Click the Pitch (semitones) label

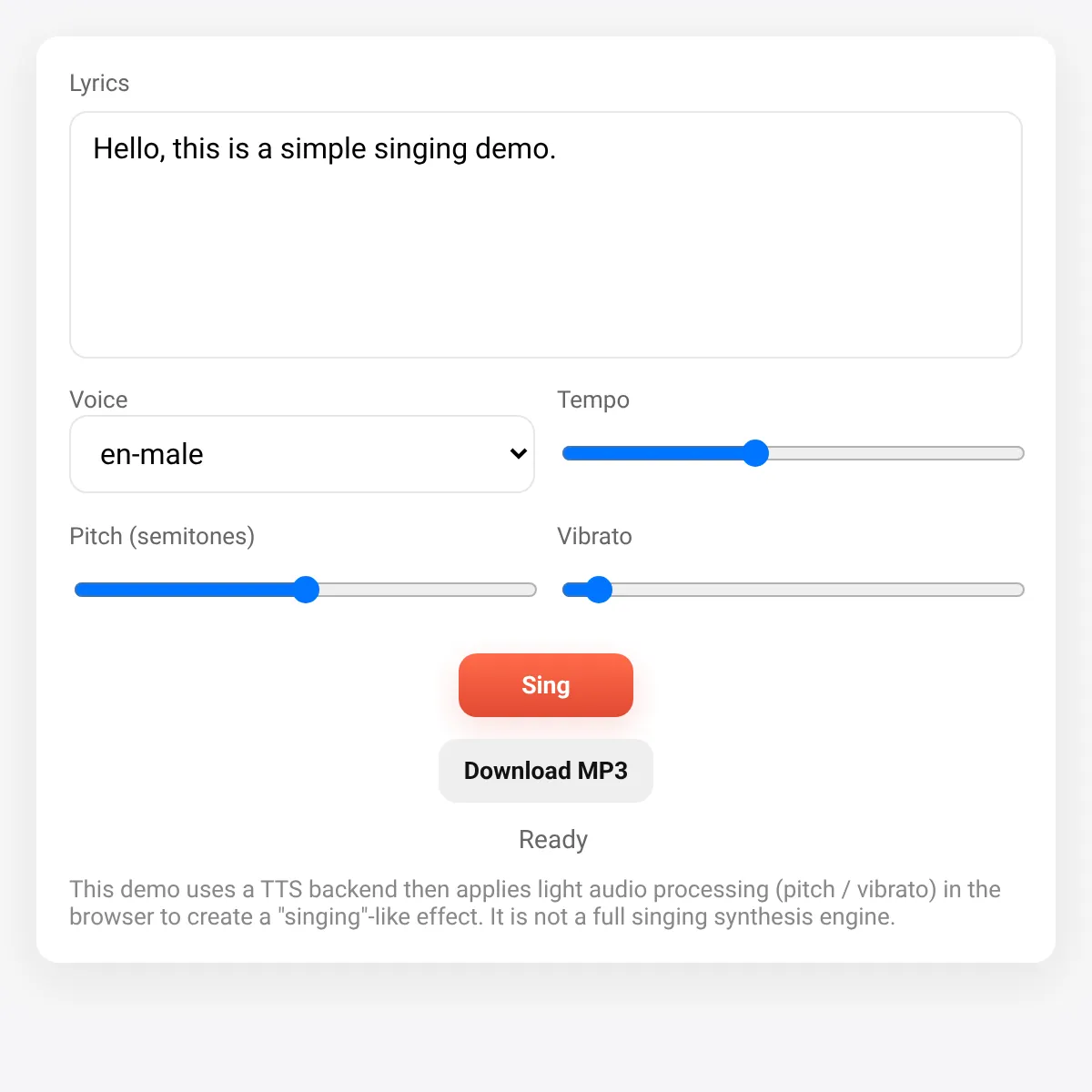[162, 537]
